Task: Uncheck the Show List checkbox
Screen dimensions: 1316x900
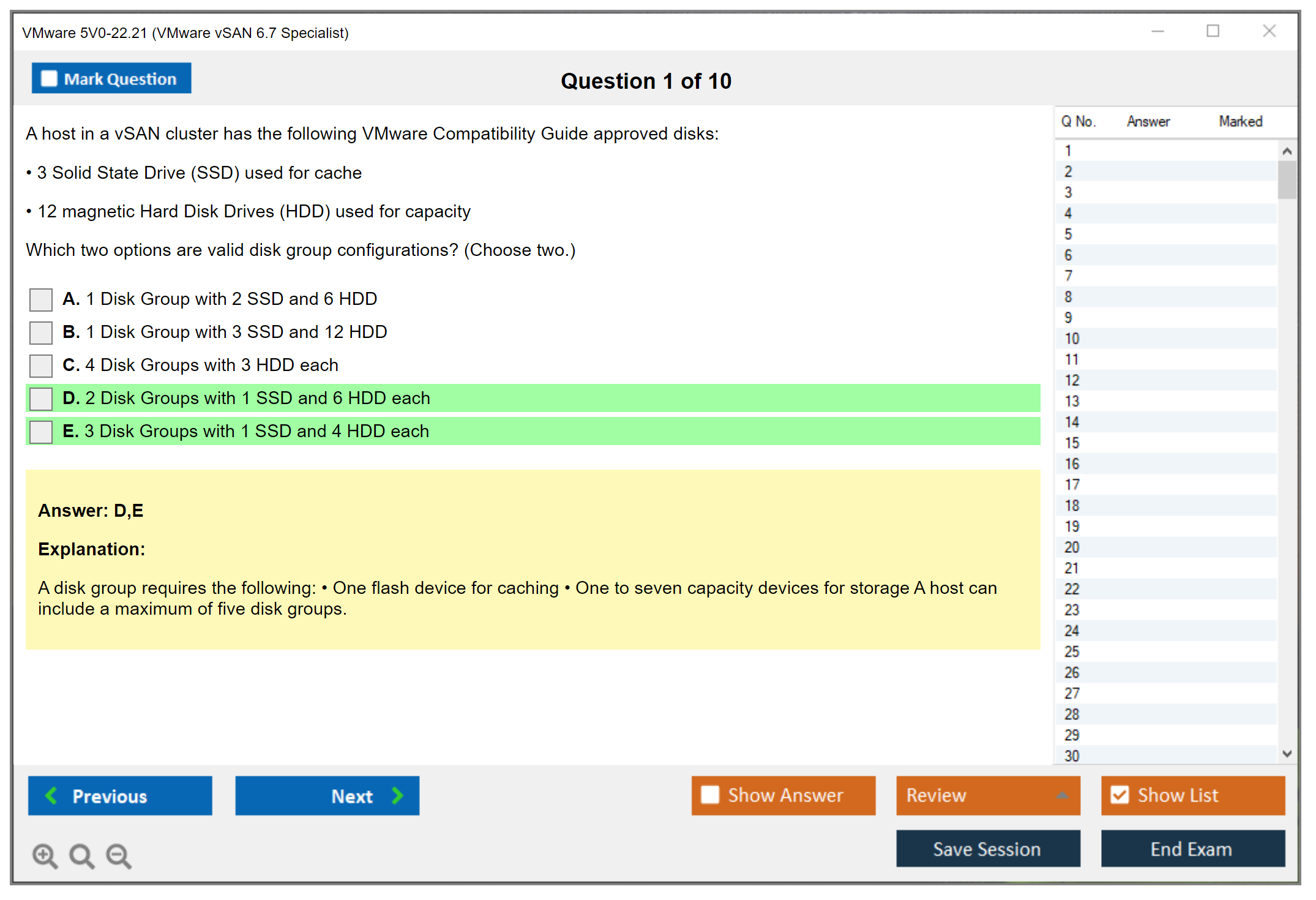Action: point(1120,795)
